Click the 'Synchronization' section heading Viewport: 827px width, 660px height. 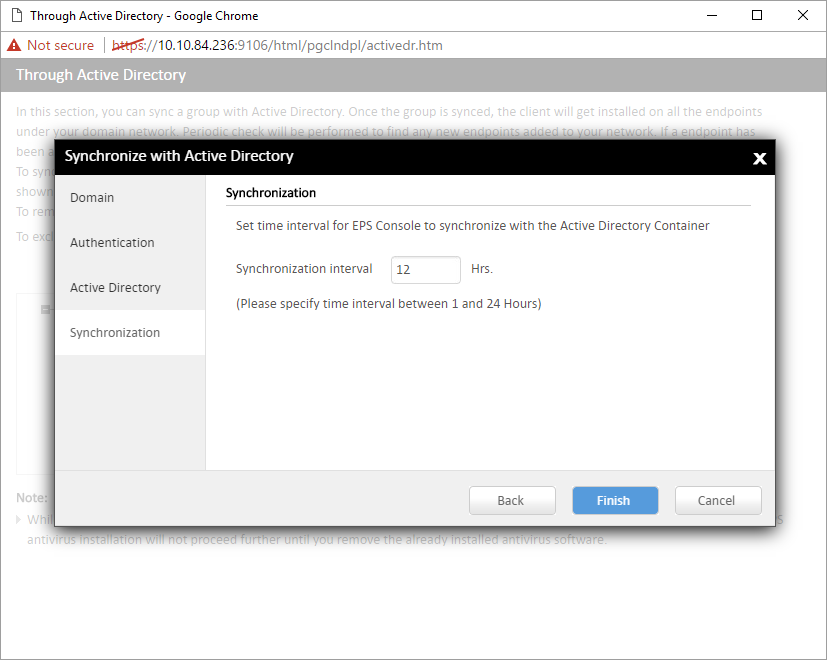click(x=271, y=193)
